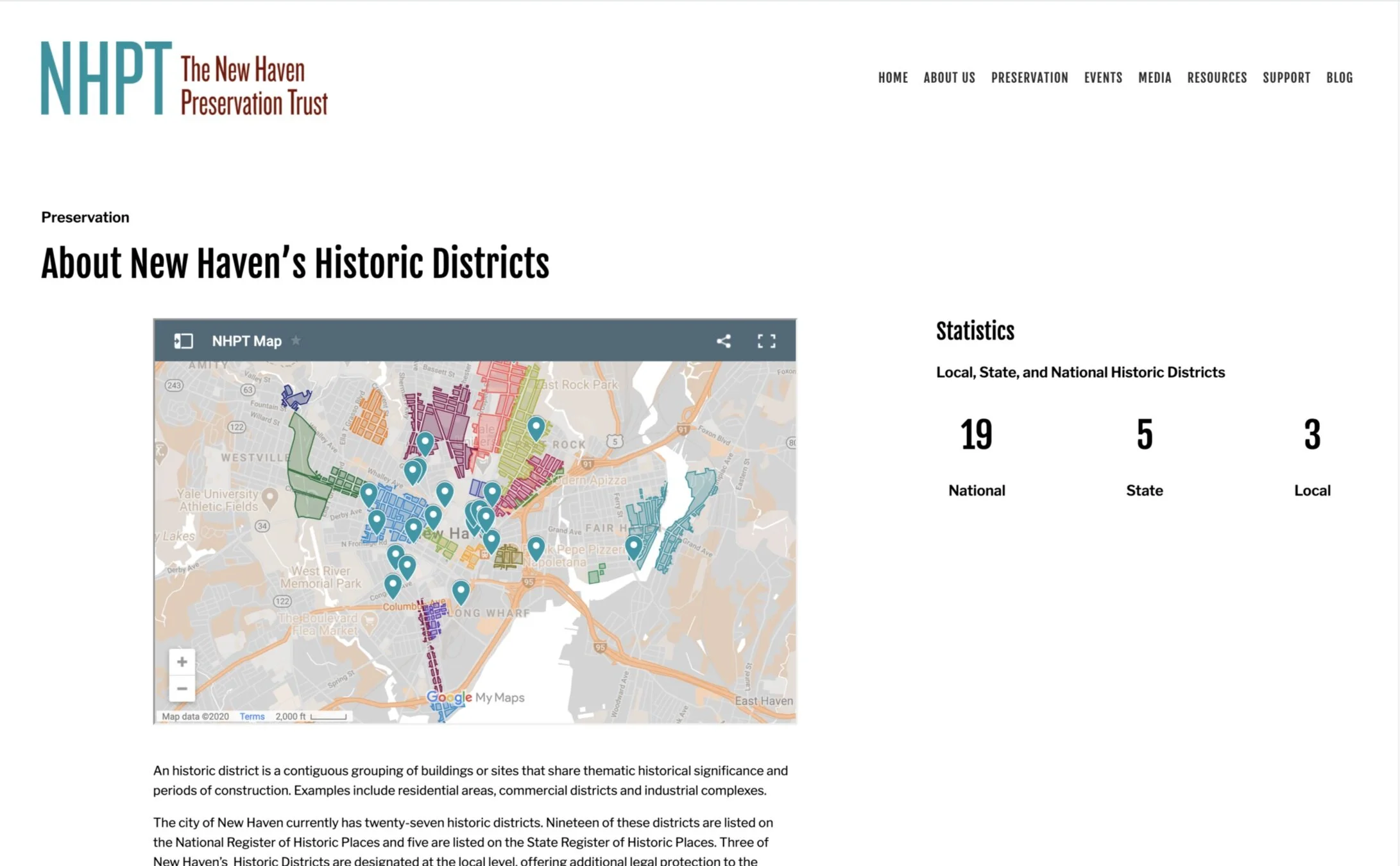Open the map in fullscreen view
Image resolution: width=1400 pixels, height=866 pixels.
[x=766, y=341]
